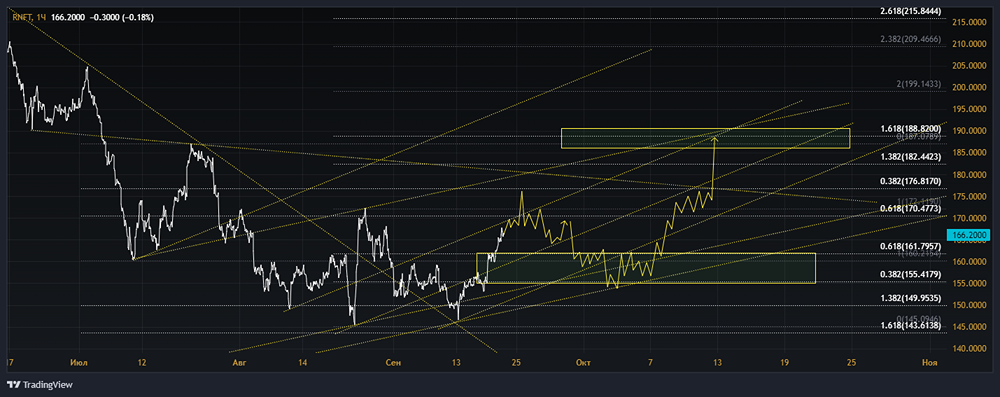Click the 200.0000 price axis label
This screenshot has height=397, width=1000.
coord(969,87)
